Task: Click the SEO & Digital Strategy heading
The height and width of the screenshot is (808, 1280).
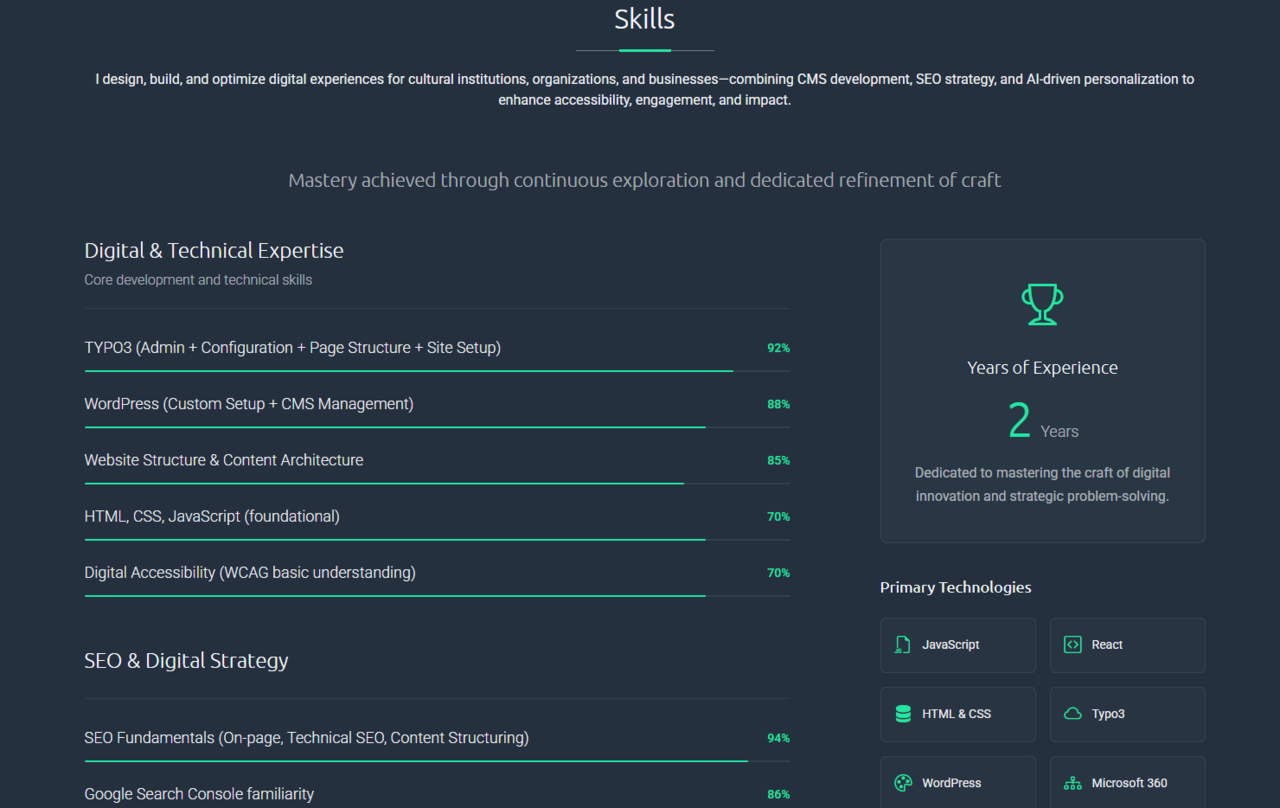Action: coord(186,661)
